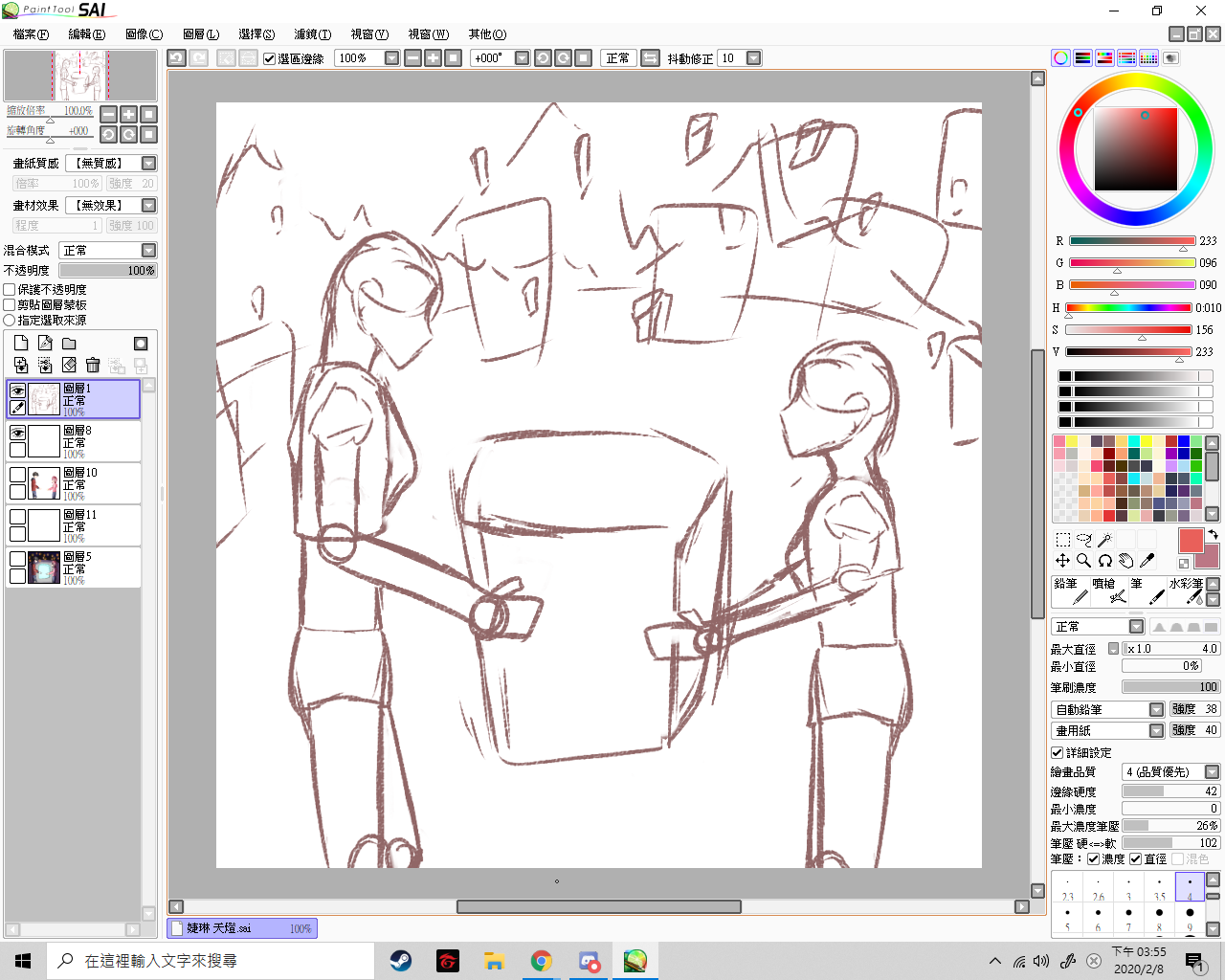The height and width of the screenshot is (980, 1225).
Task: Show the RGB slider panel
Action: coord(1082,58)
